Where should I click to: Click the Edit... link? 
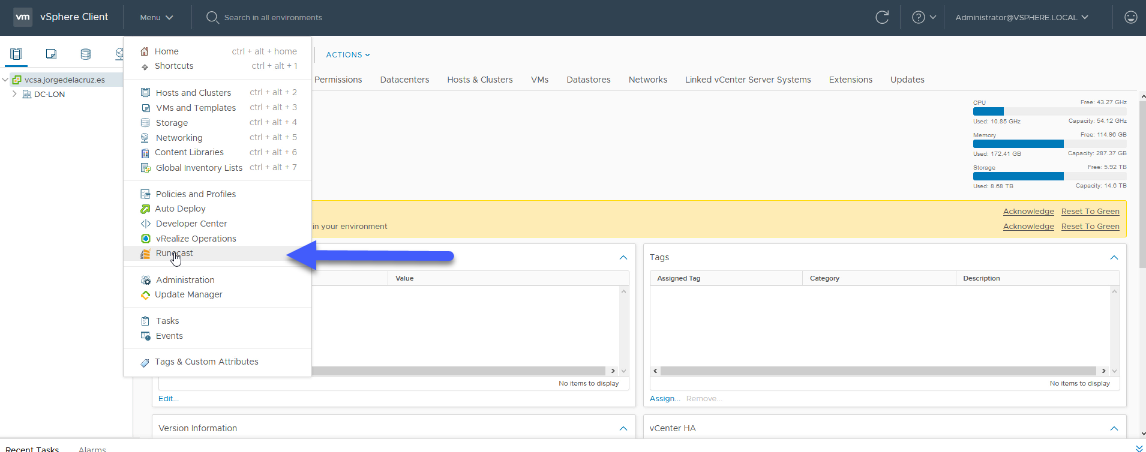(x=168, y=399)
